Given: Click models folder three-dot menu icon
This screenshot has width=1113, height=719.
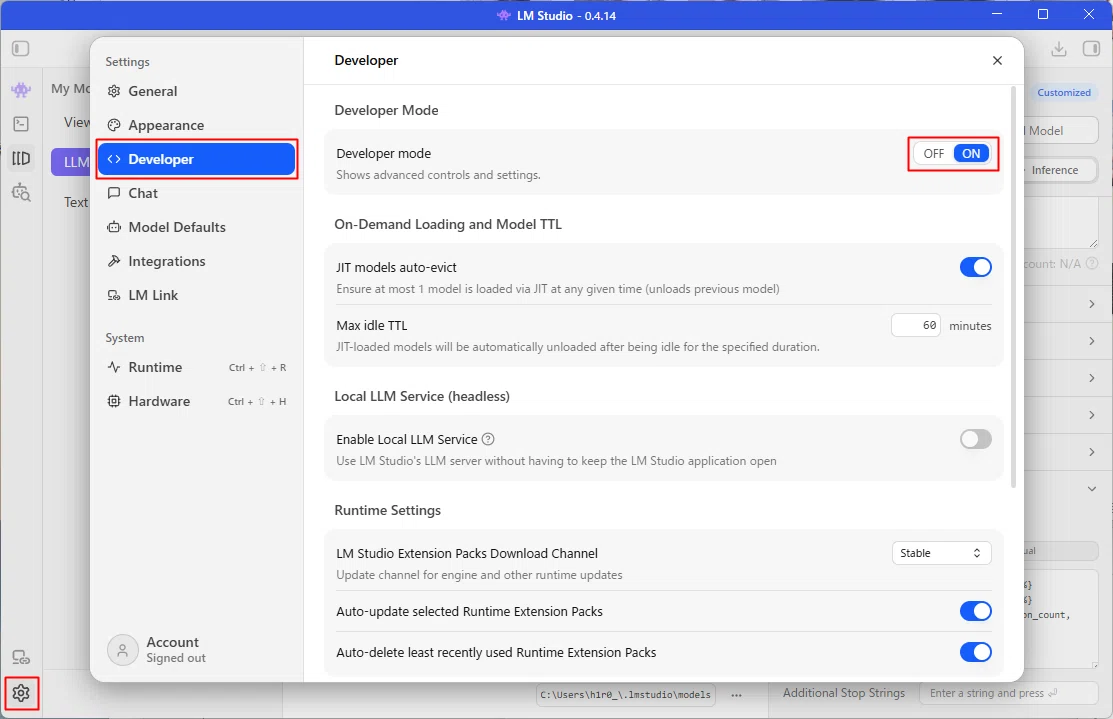Looking at the screenshot, I should (736, 695).
